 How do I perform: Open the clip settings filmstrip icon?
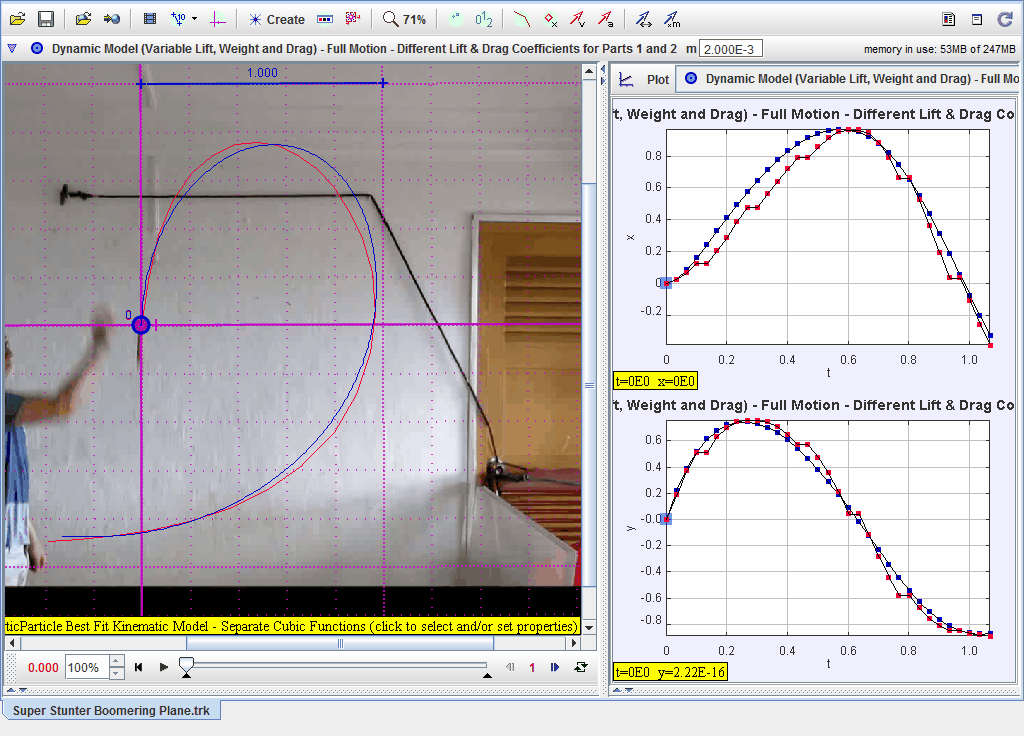[150, 19]
